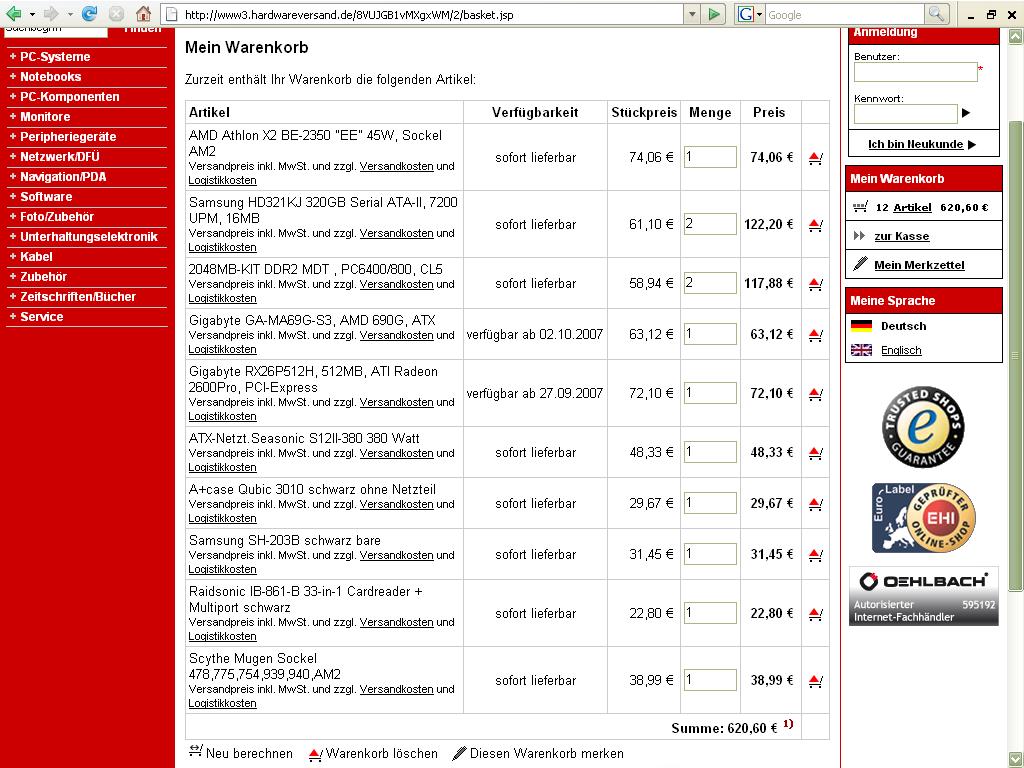The width and height of the screenshot is (1024, 768).
Task: Remove Gigabyte GA-MA69G-S3 board from cart
Action: pyautogui.click(x=816, y=334)
